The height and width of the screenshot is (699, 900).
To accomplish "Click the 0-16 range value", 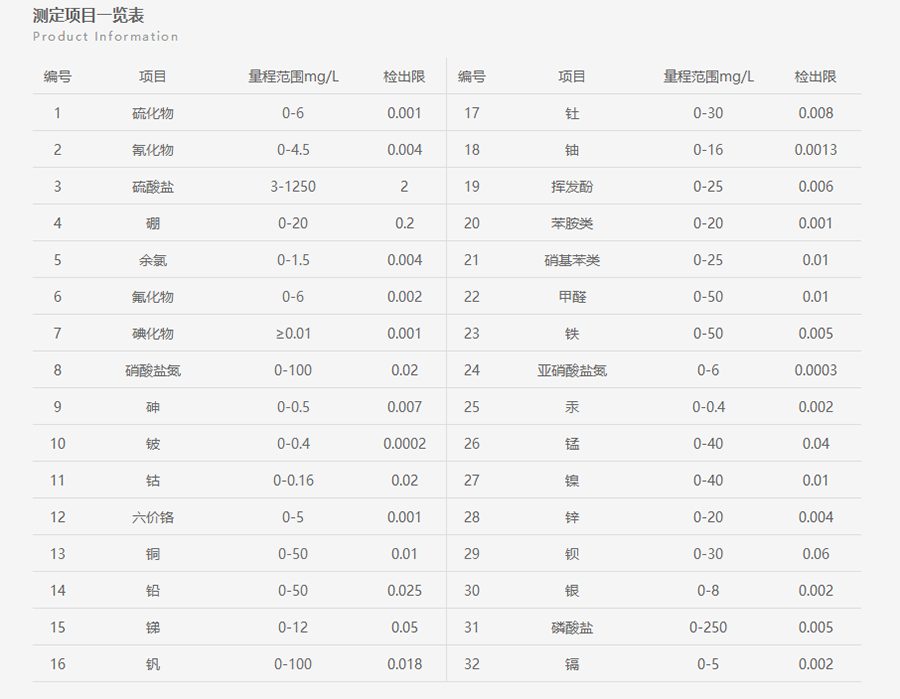I will point(708,150).
